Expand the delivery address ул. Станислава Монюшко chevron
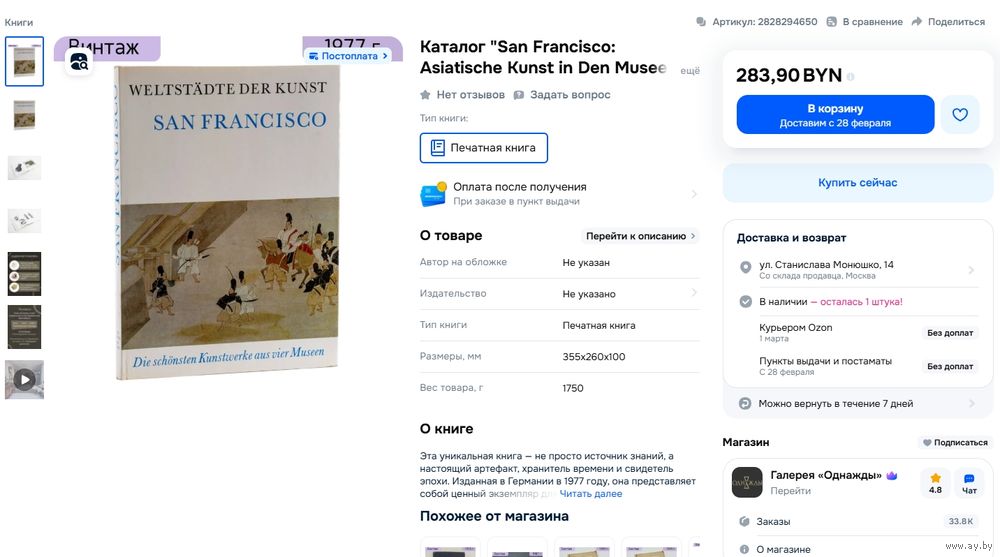Screen dimensions: 1000x557 [971, 270]
